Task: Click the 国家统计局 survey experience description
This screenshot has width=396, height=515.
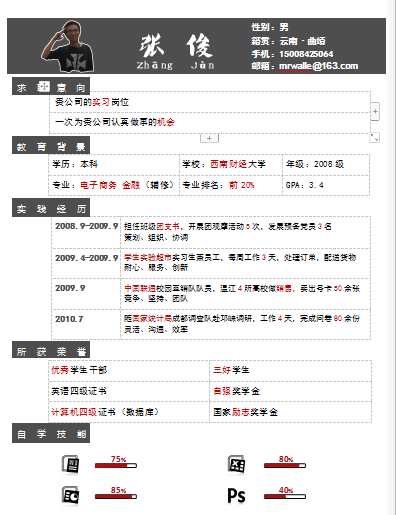Action: (245, 324)
